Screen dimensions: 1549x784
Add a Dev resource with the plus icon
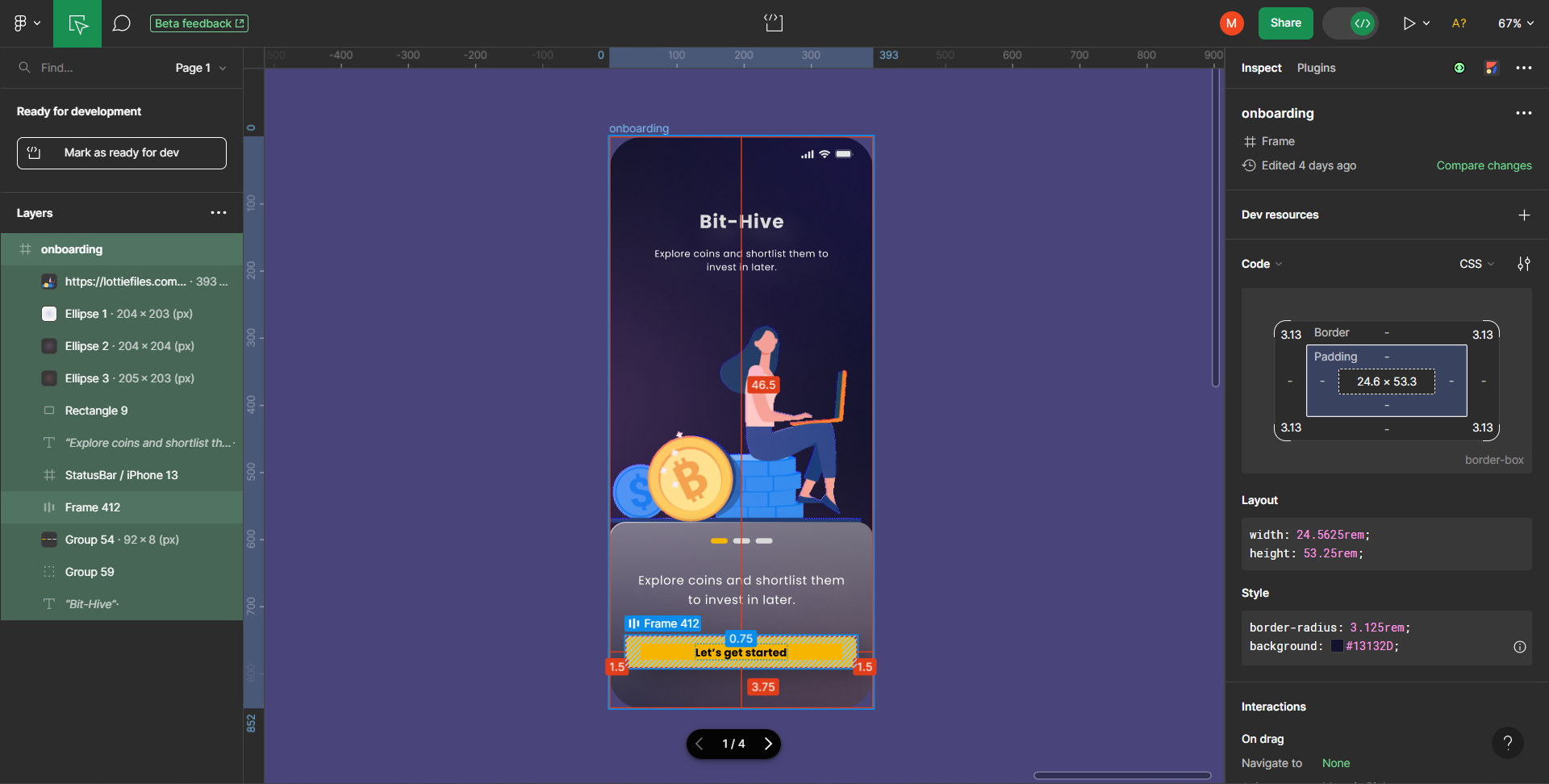(1524, 215)
